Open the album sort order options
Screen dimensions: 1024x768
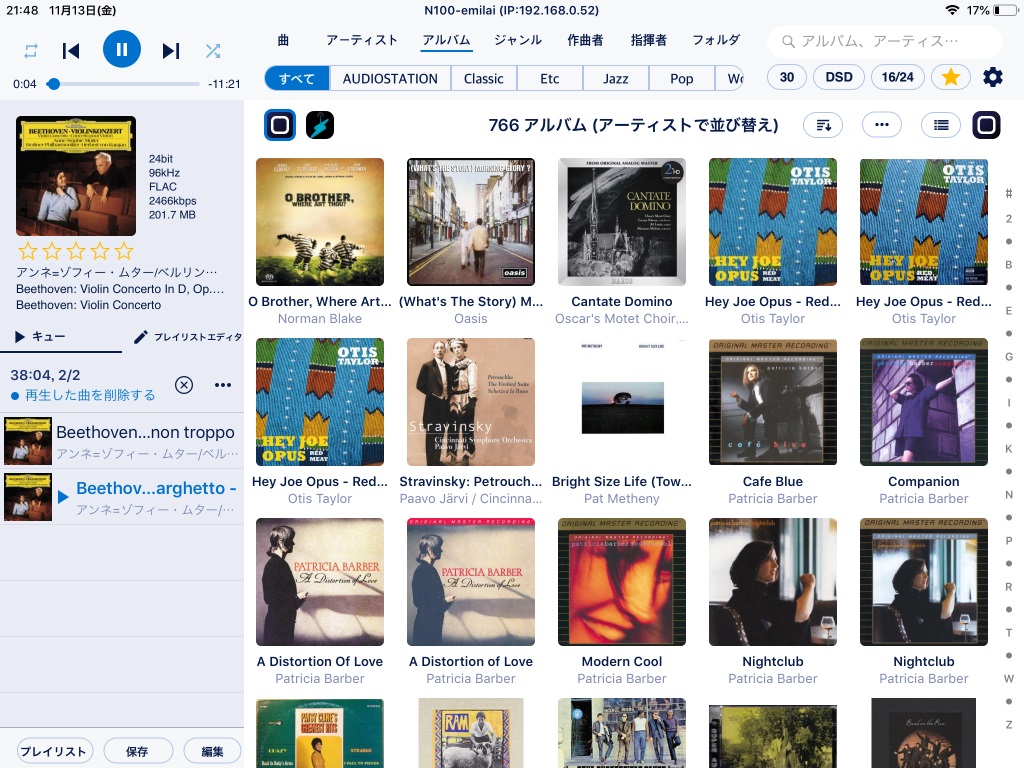point(823,125)
